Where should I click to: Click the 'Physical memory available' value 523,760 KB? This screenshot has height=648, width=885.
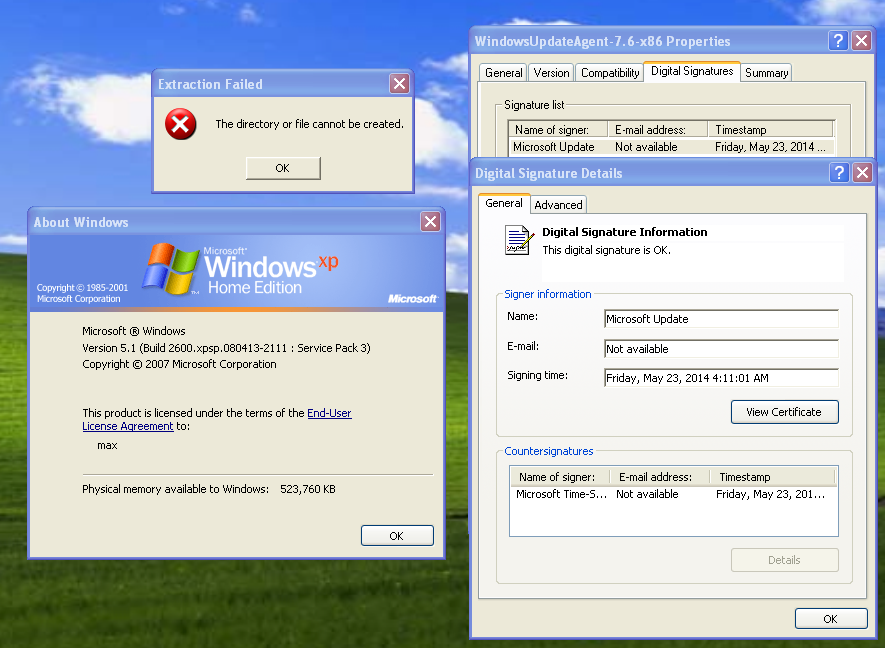coord(308,489)
